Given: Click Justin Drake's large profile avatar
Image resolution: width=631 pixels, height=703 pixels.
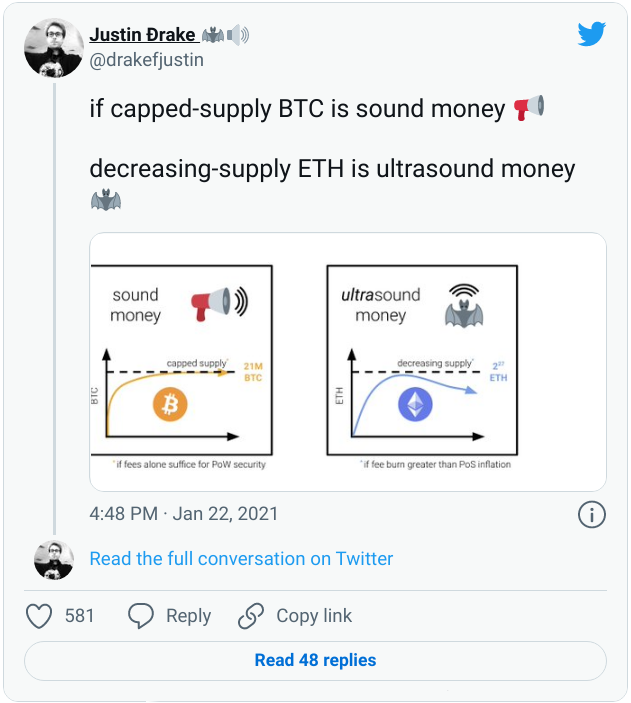Looking at the screenshot, I should pyautogui.click(x=53, y=47).
